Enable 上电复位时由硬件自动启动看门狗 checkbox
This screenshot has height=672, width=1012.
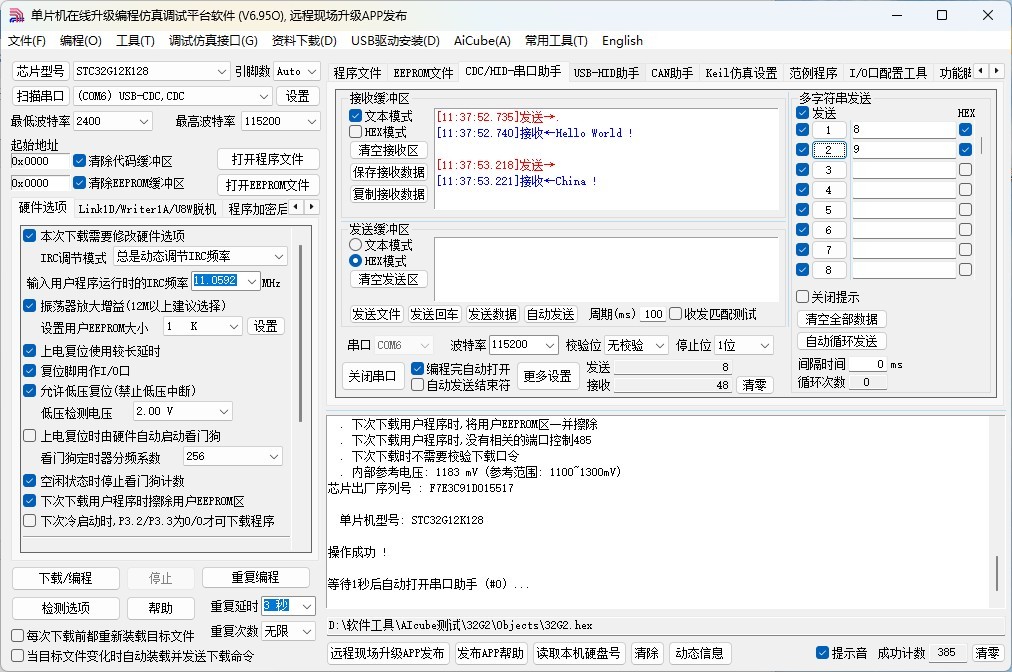(30, 436)
